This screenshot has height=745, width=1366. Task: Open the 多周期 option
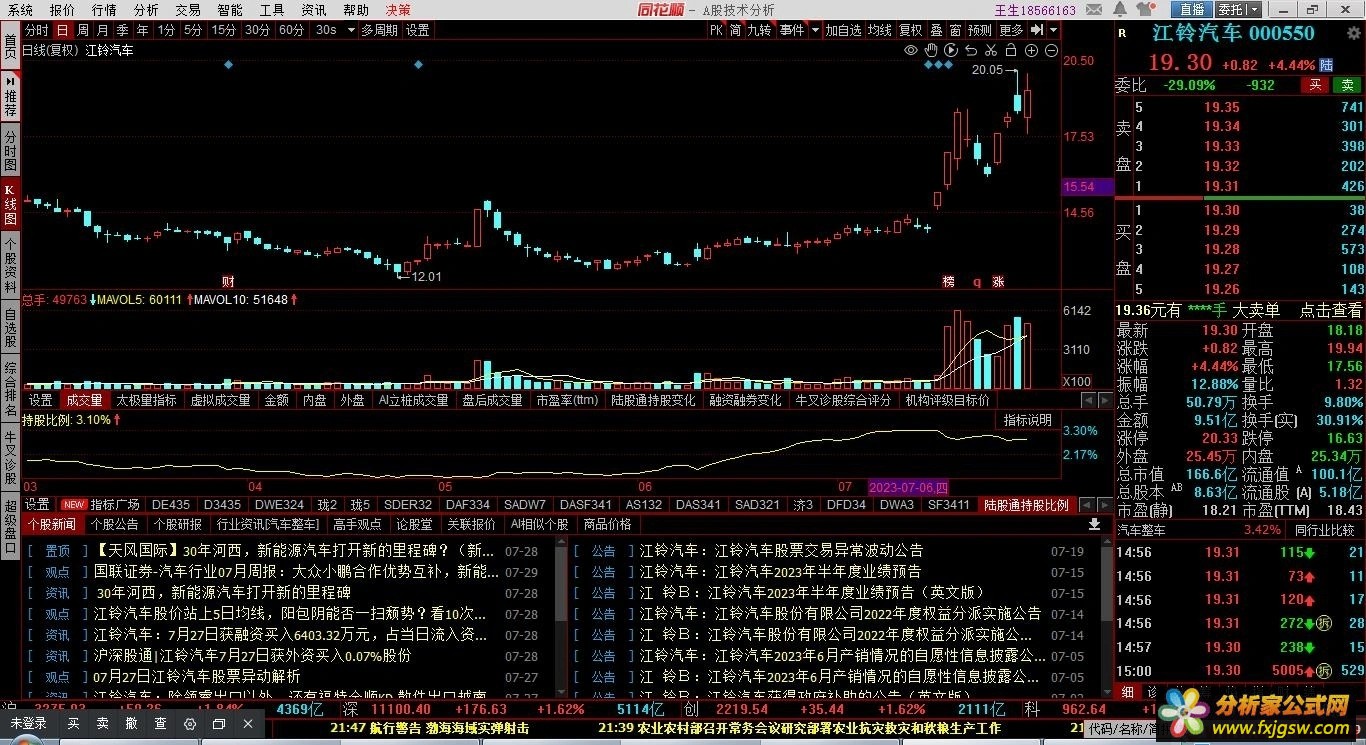pos(380,30)
